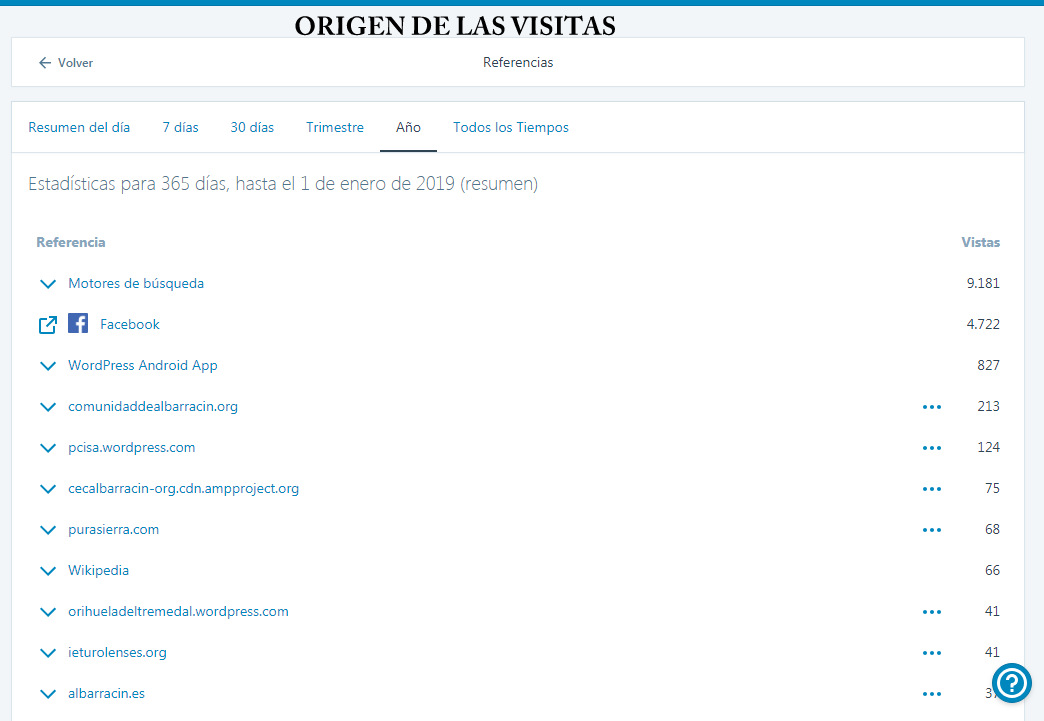This screenshot has width=1044, height=721.
Task: Open the more options dots for ieturolenses.org
Action: (931, 653)
